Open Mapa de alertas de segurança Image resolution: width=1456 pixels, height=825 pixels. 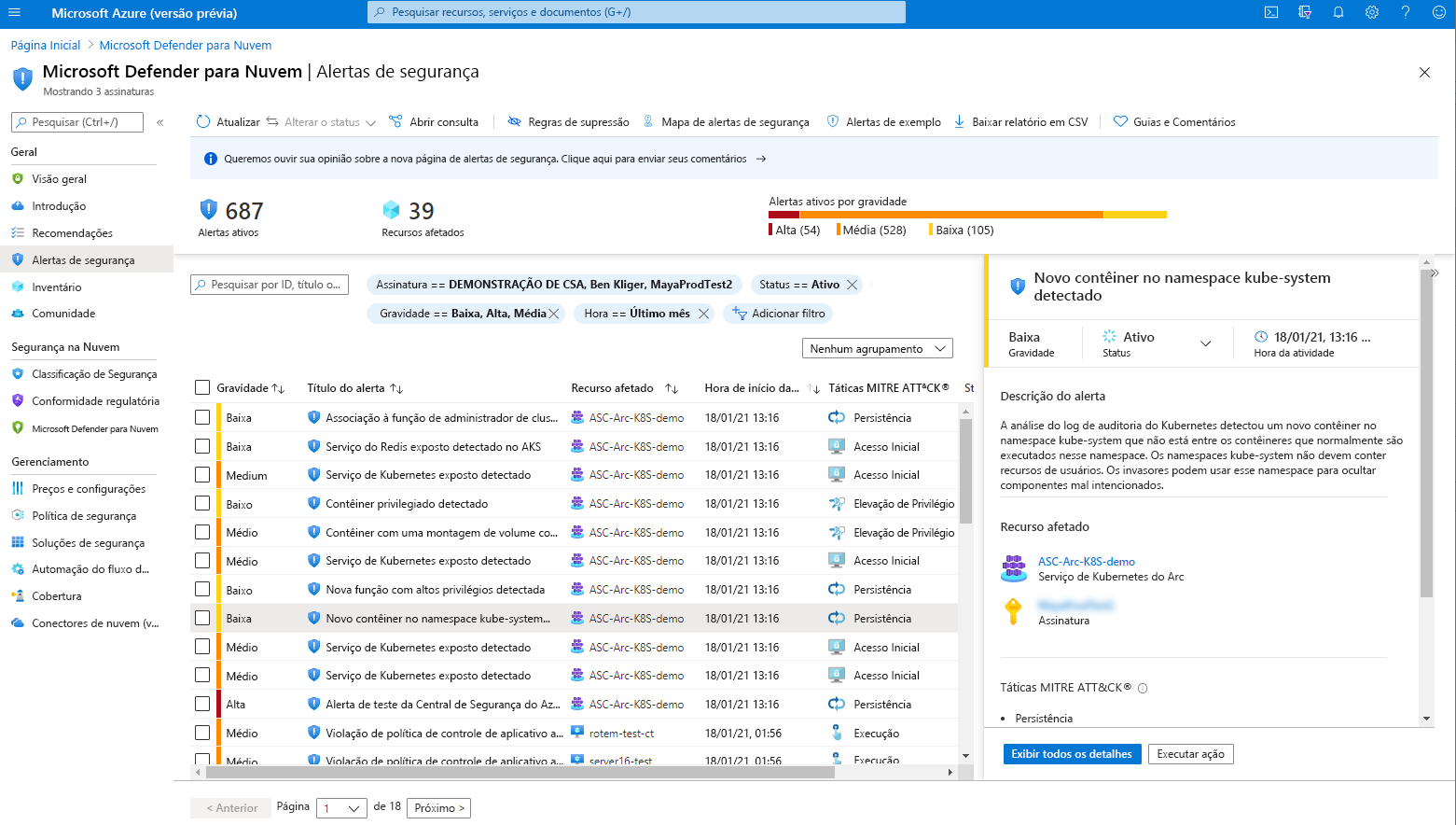click(726, 121)
